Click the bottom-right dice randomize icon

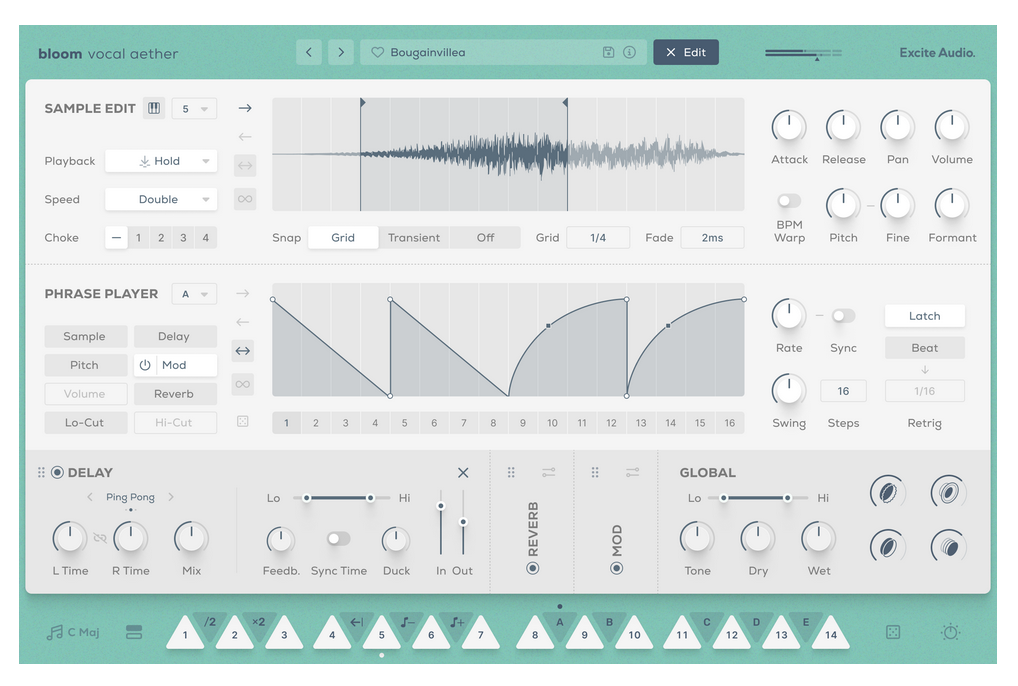click(x=893, y=632)
